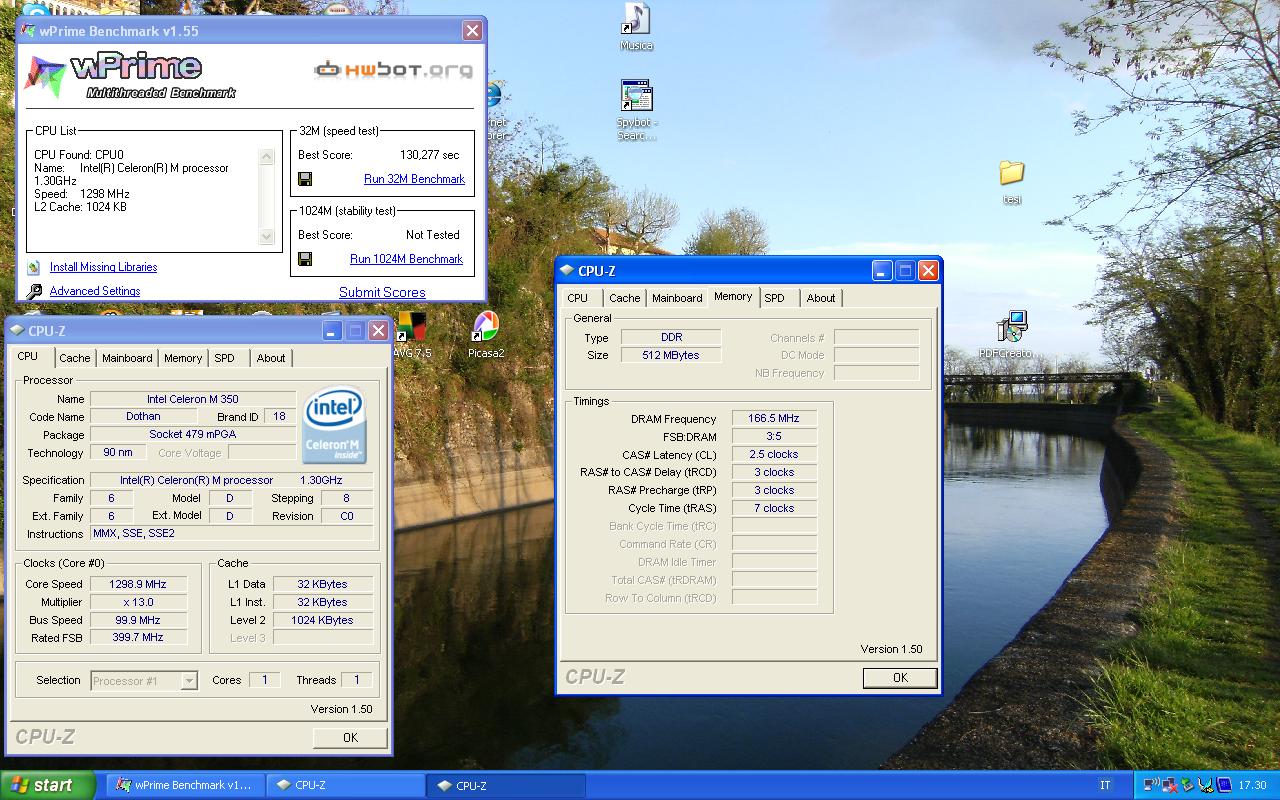
Task: Click the Submit Scores link
Action: coord(382,292)
